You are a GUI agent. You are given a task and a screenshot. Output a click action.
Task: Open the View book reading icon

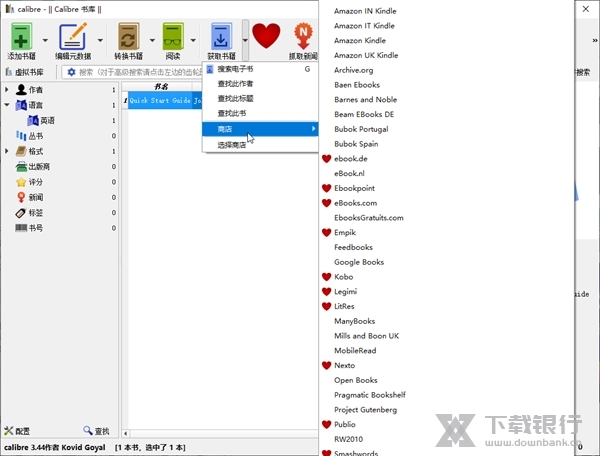tap(173, 37)
